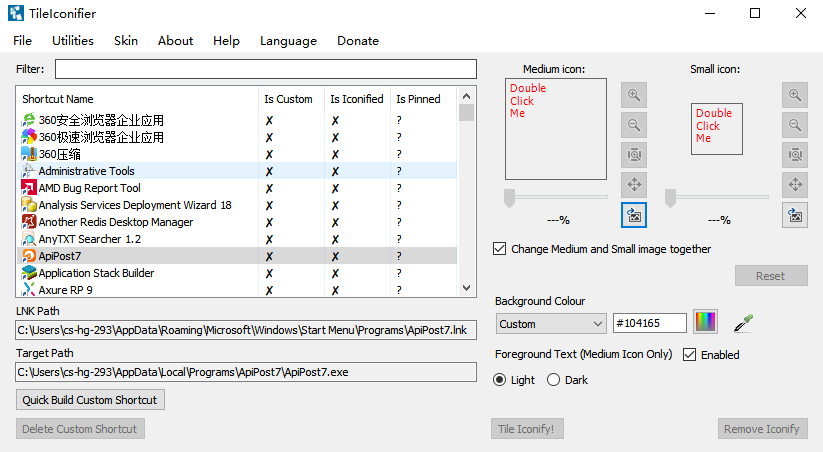The height and width of the screenshot is (452, 823).
Task: Click the medium icon zoom in button
Action: [x=634, y=95]
